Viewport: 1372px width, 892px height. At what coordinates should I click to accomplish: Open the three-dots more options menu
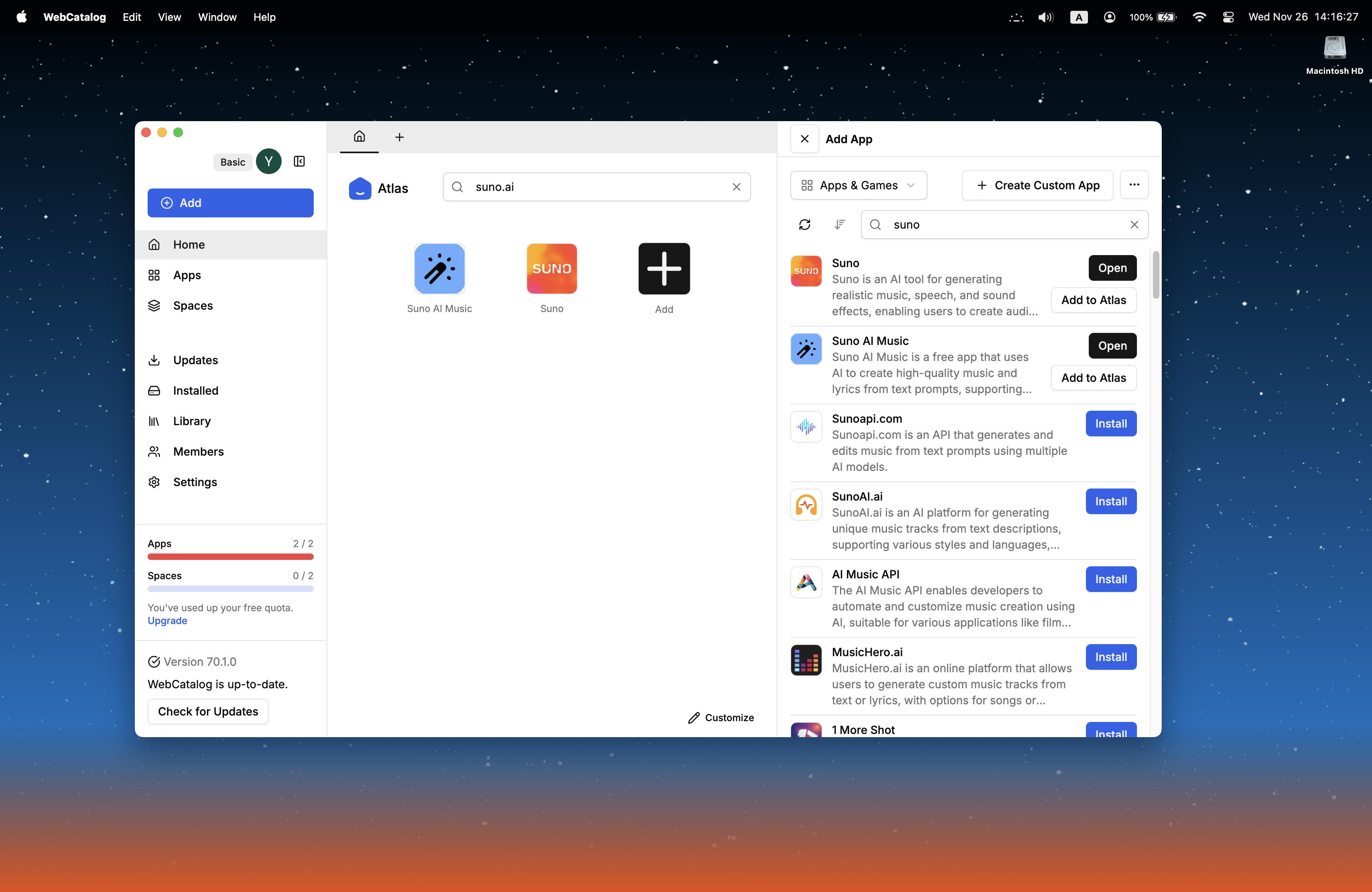(1134, 185)
